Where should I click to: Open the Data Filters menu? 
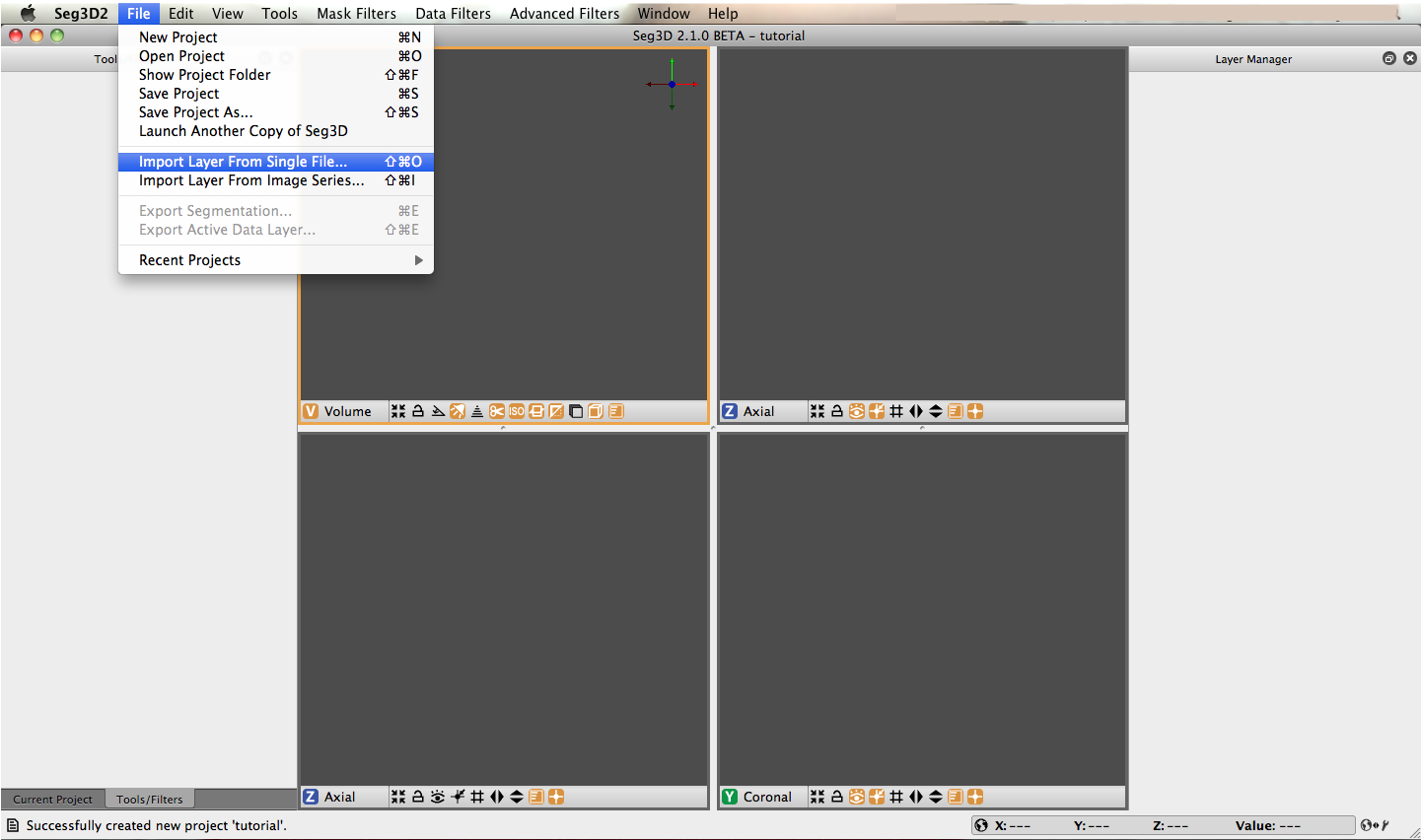pos(453,13)
